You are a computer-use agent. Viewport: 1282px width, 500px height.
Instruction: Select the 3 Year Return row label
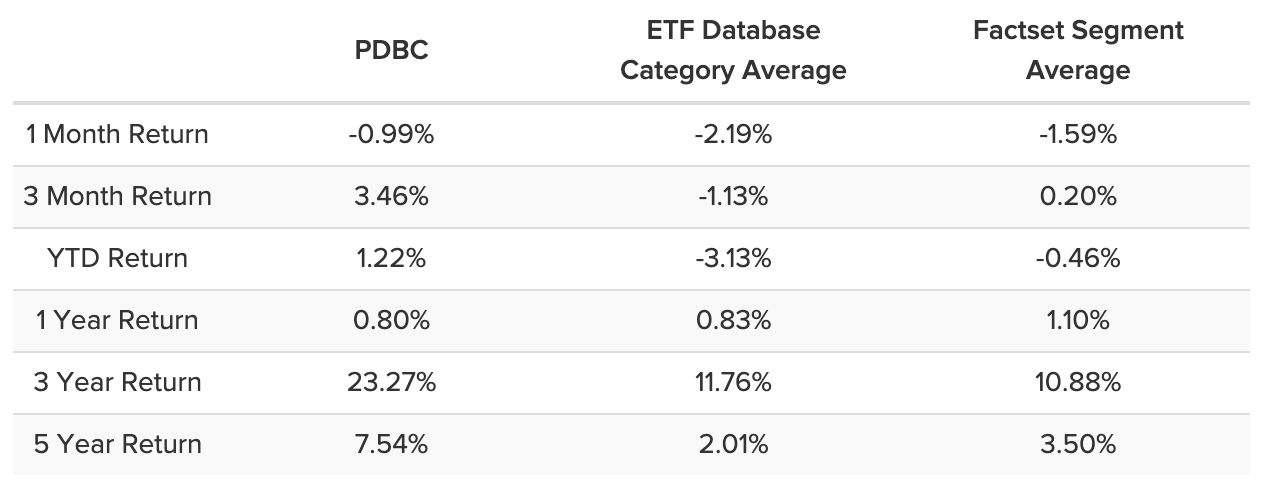click(x=118, y=382)
